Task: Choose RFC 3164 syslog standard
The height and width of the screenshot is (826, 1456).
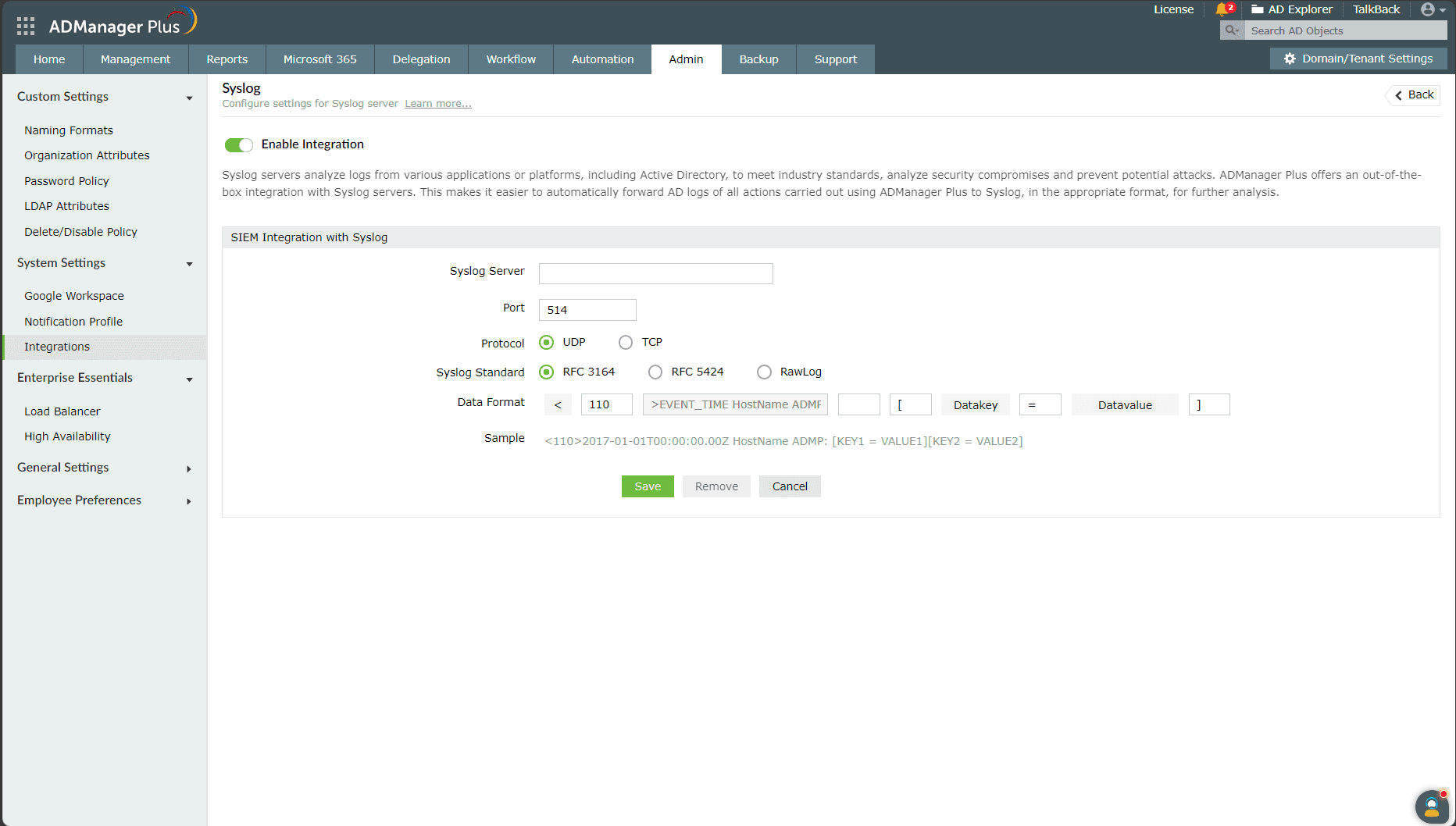Action: (x=547, y=372)
